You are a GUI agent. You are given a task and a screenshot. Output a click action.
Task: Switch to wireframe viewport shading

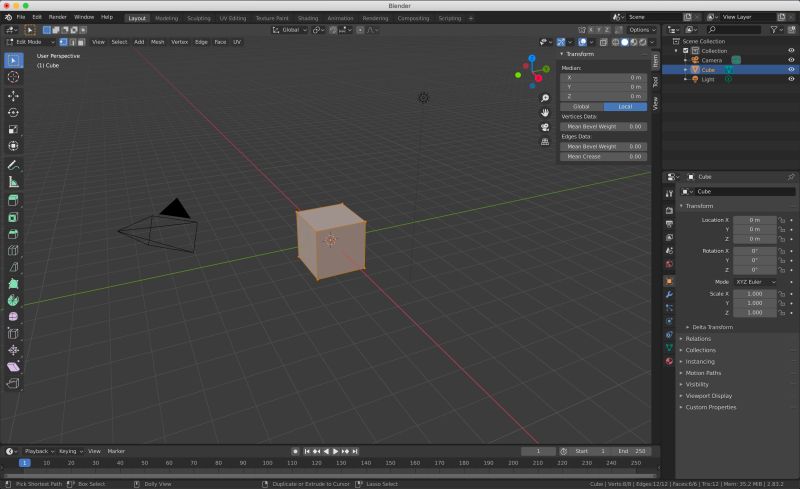pos(616,42)
